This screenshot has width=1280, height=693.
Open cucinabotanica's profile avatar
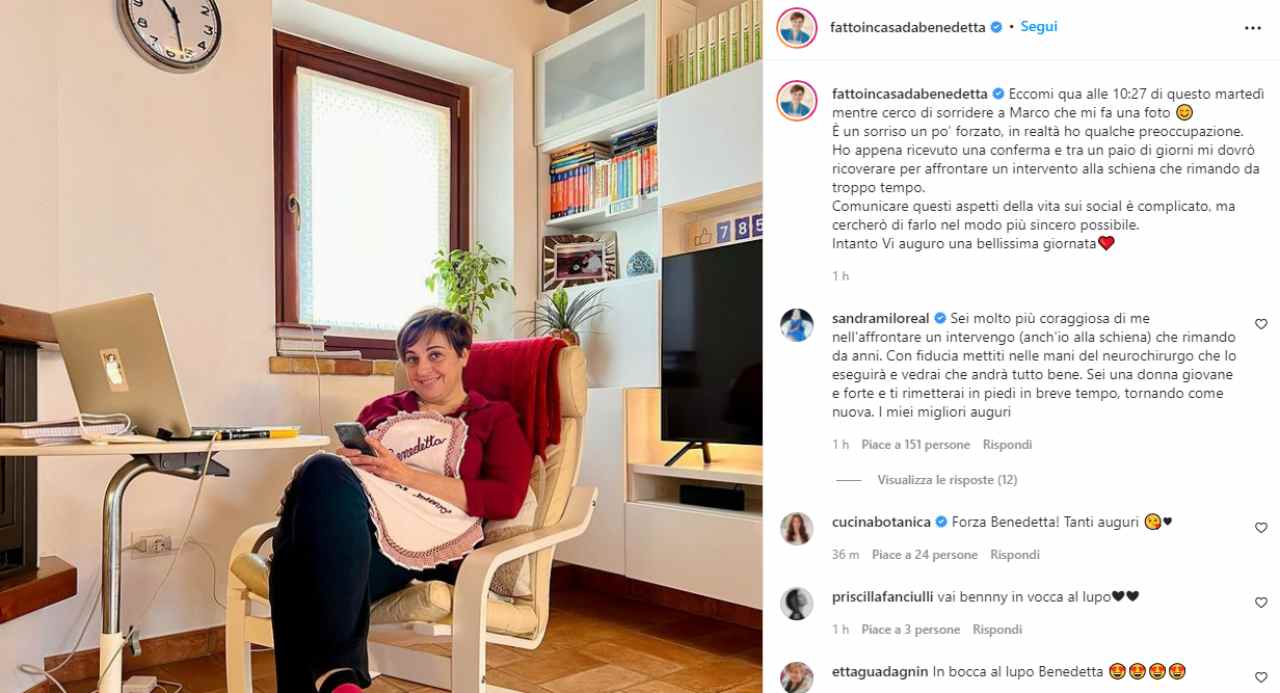tap(797, 528)
